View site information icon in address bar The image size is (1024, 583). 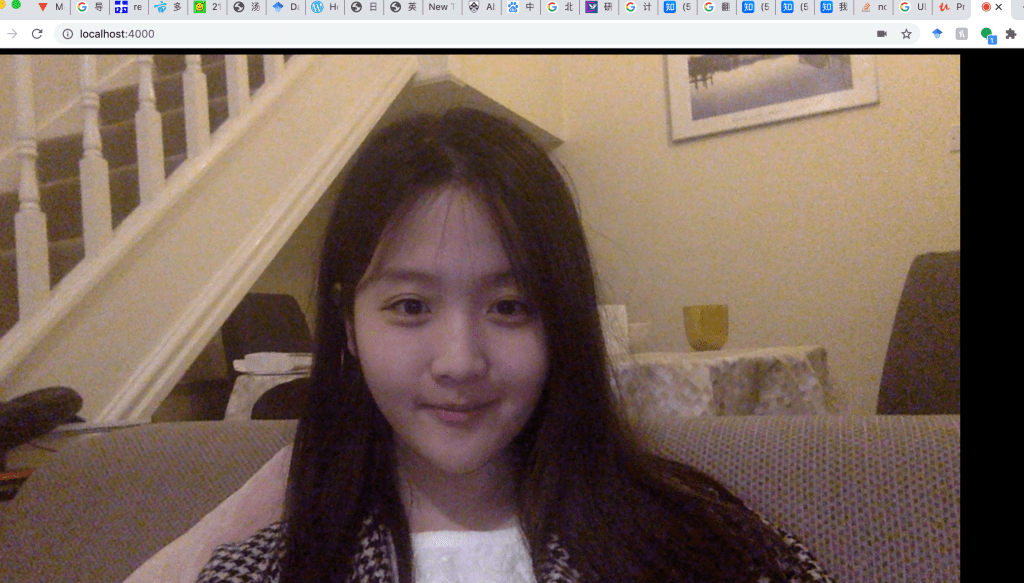67,34
